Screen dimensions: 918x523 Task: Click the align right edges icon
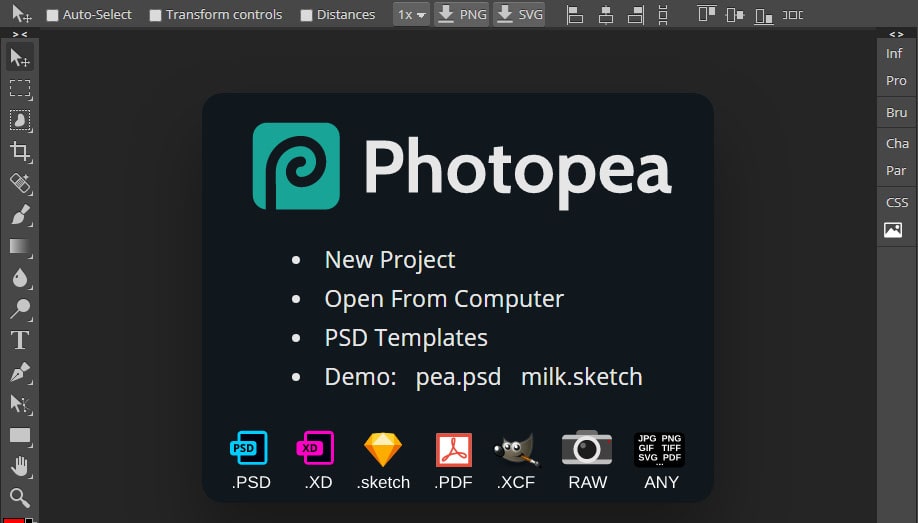(x=636, y=15)
